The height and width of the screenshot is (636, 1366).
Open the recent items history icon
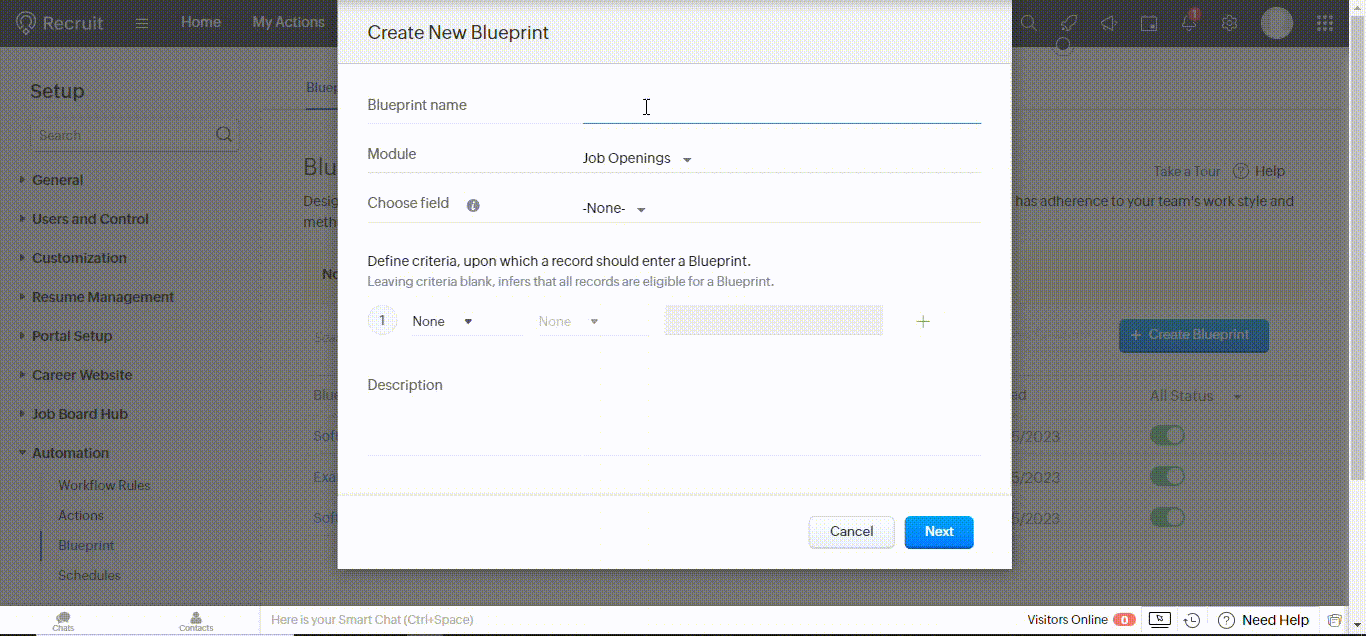(x=1192, y=620)
